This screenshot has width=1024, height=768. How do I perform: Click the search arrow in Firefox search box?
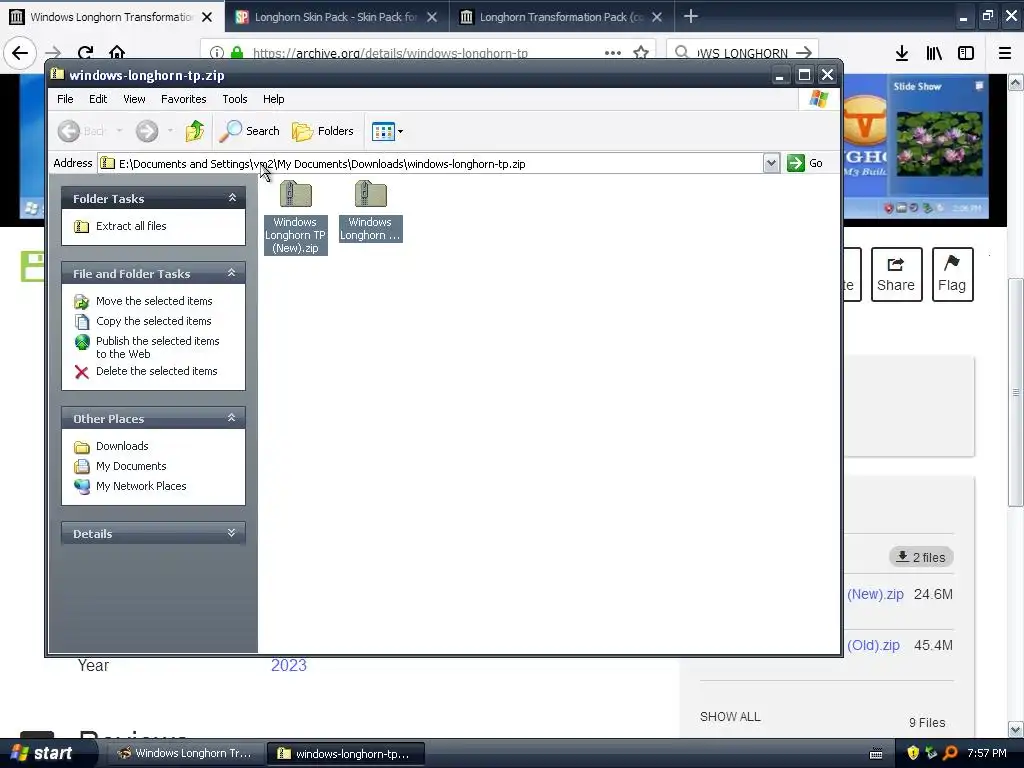[x=804, y=53]
